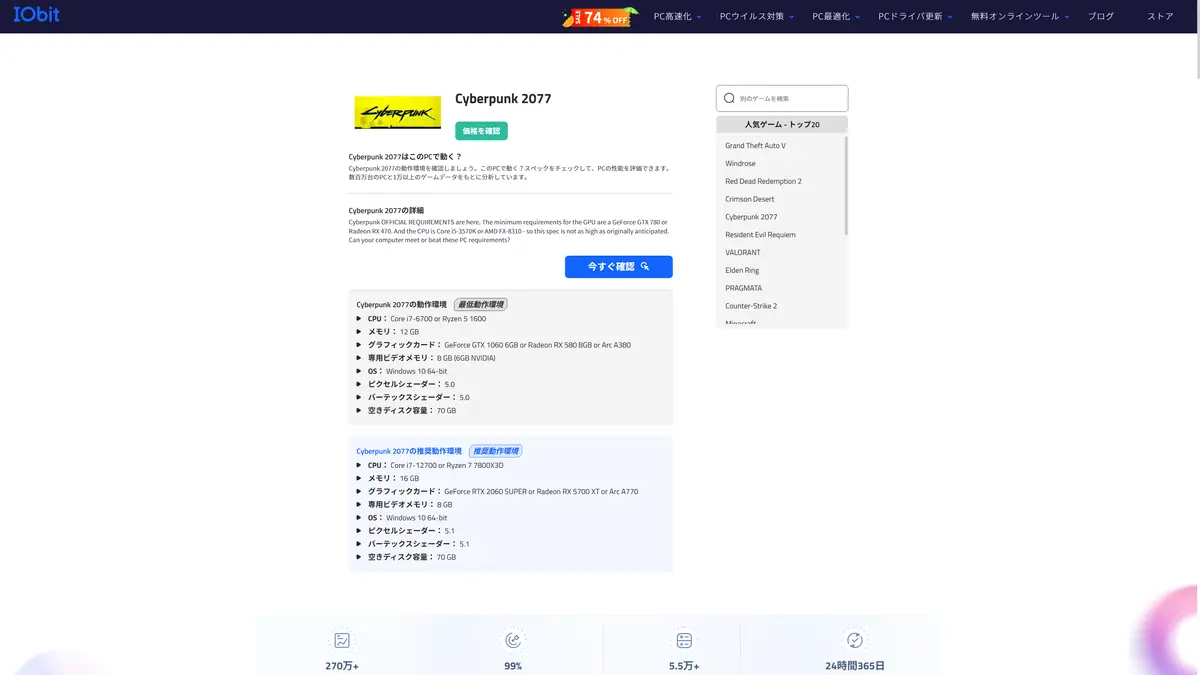Select the 推奨動作環境 badge

point(495,451)
